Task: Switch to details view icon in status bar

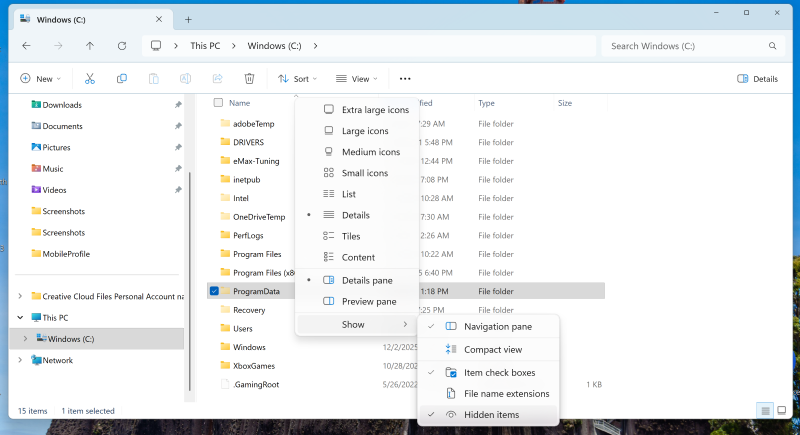Action: (x=765, y=411)
